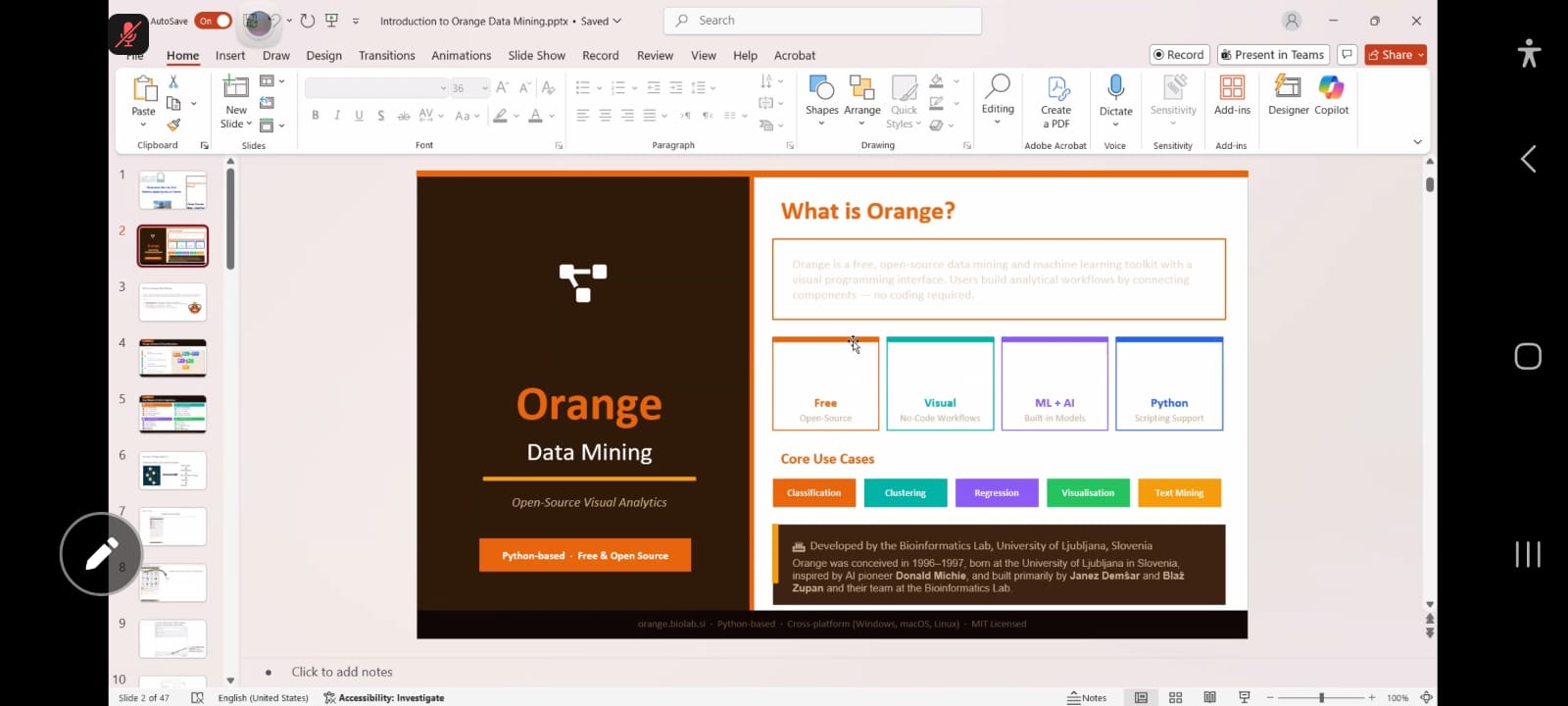The width and height of the screenshot is (1568, 706).
Task: Click the Present in Teams button
Action: point(1272,55)
